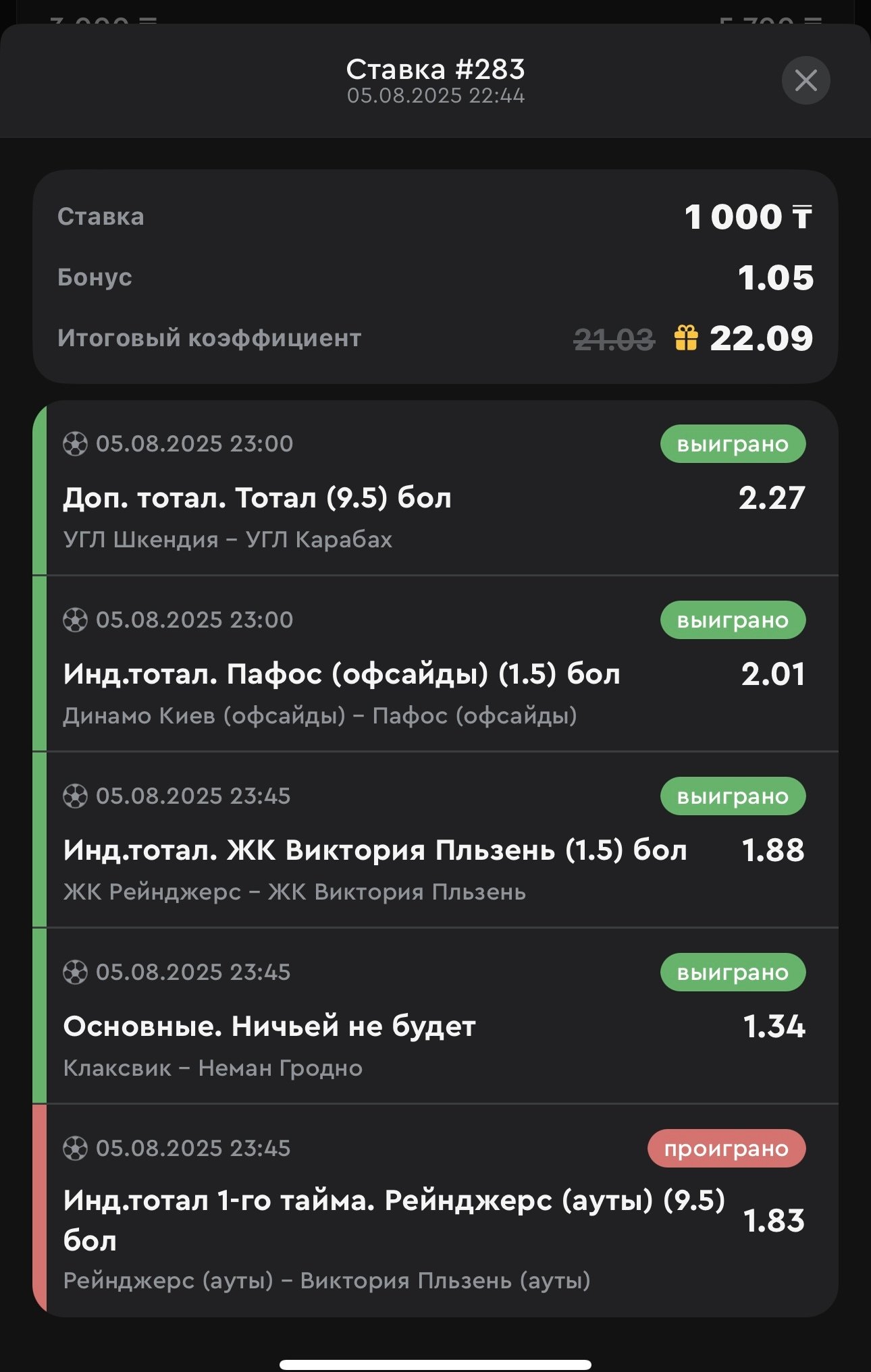The image size is (871, 1372).
Task: Tap soccer ball icon for Клаксвик match
Action: tap(75, 972)
